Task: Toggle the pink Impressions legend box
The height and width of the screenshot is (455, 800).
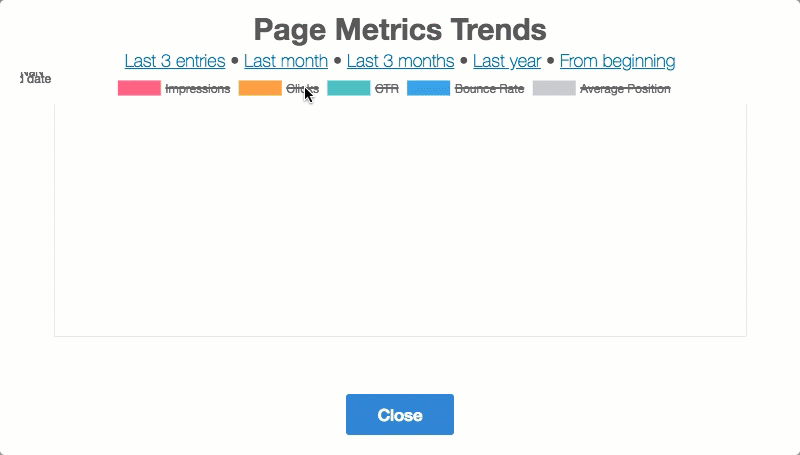Action: click(139, 88)
